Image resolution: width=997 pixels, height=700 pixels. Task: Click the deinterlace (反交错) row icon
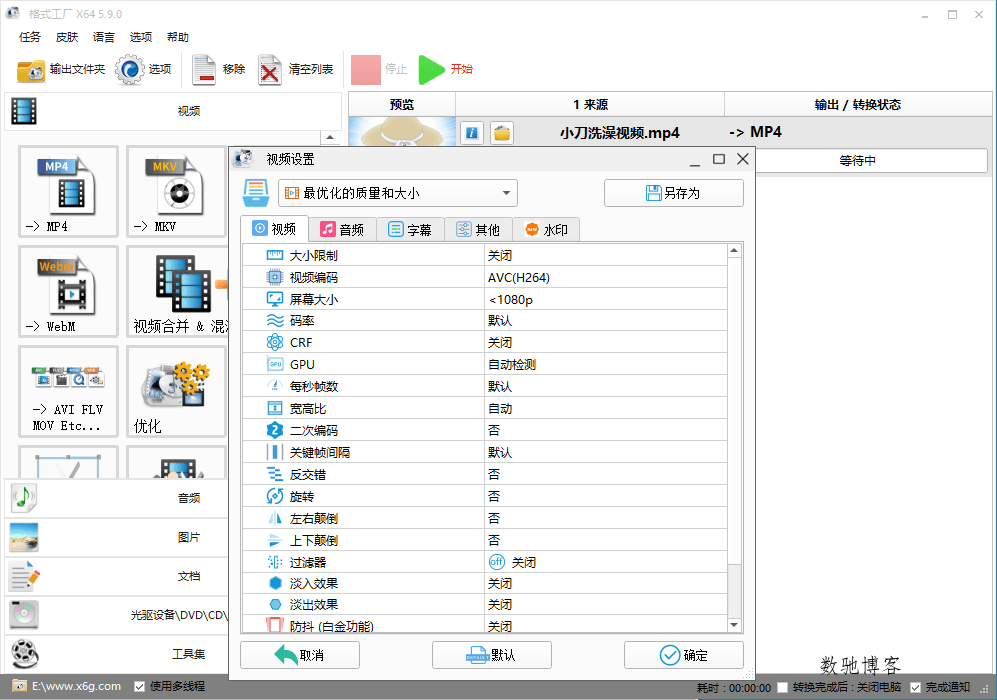point(275,474)
